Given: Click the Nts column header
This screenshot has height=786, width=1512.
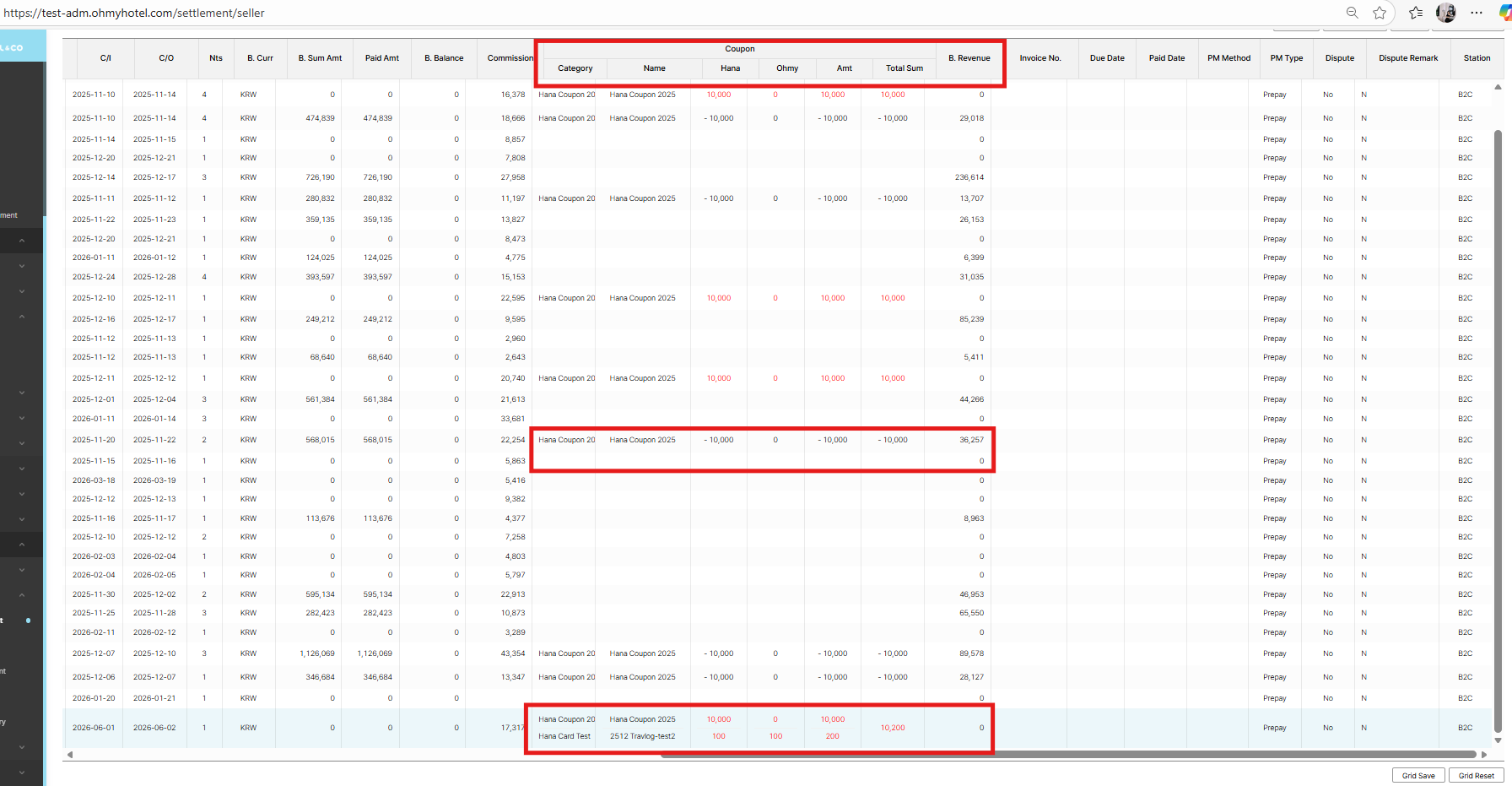Looking at the screenshot, I should pyautogui.click(x=216, y=58).
